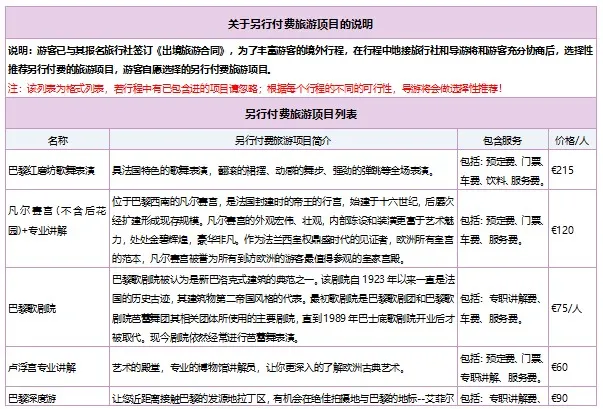
Task: Click the 另行付费旅游项目列表 section header
Action: 301,116
